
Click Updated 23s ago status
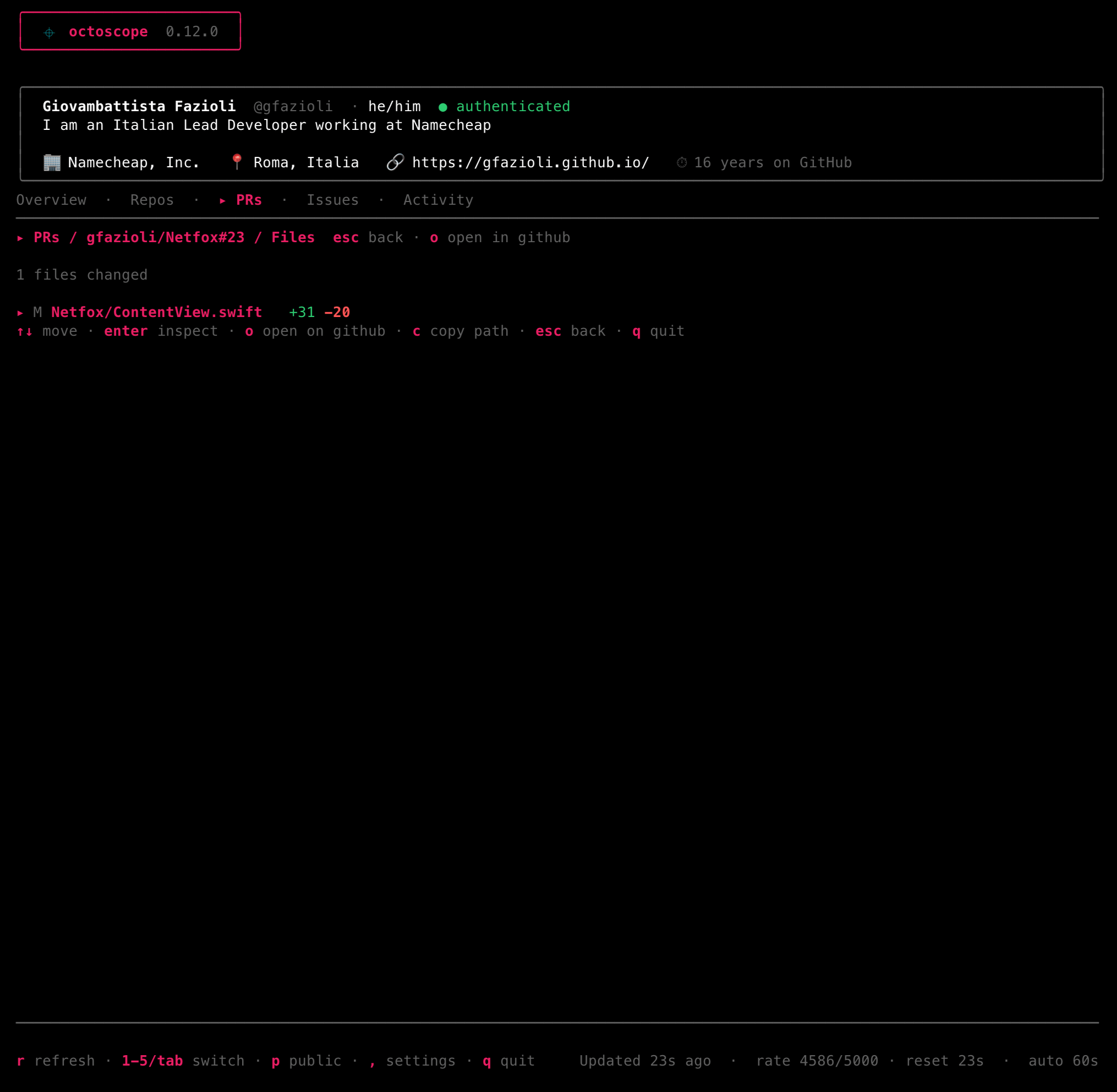click(645, 1061)
